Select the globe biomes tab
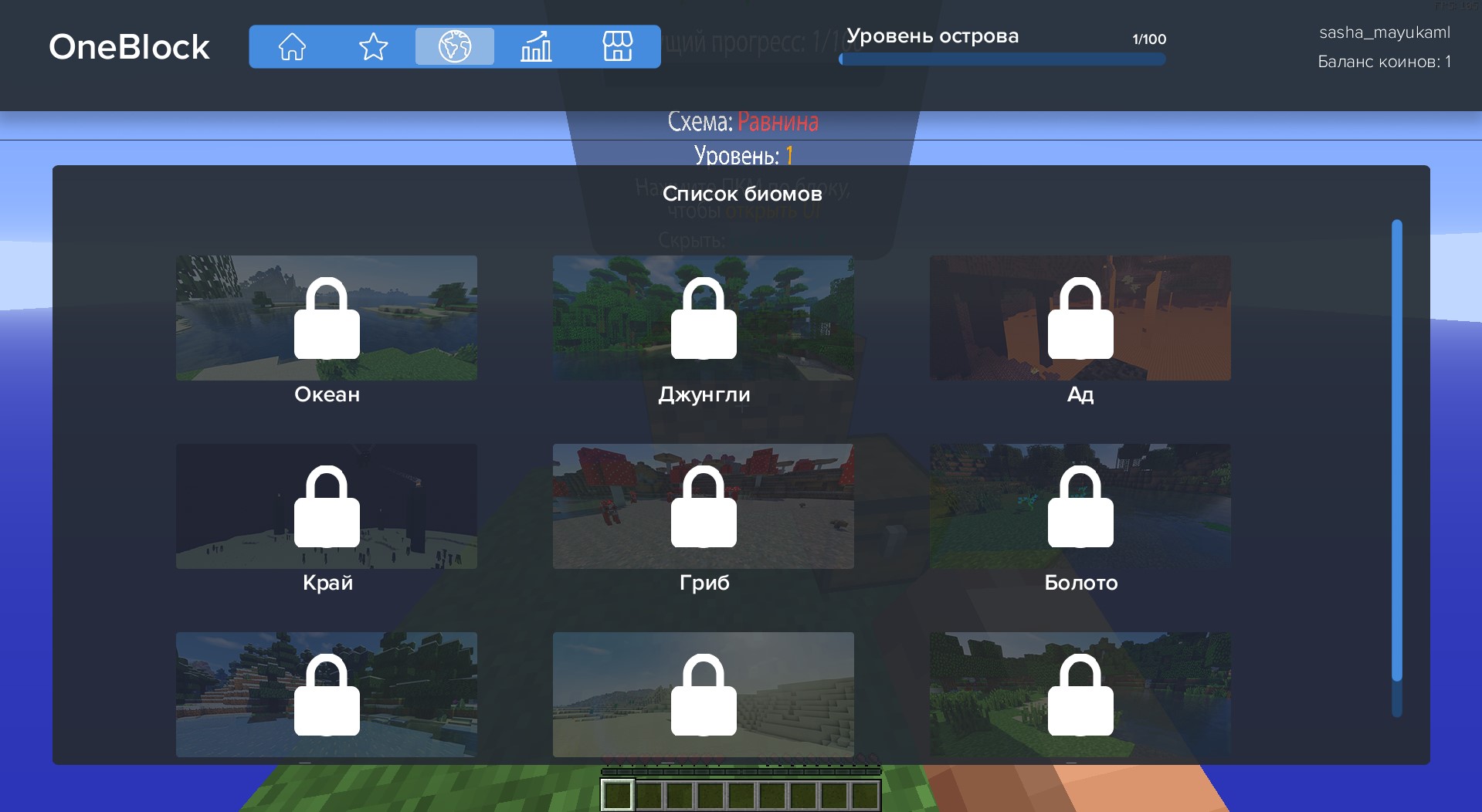This screenshot has height=812, width=1482. pyautogui.click(x=455, y=47)
